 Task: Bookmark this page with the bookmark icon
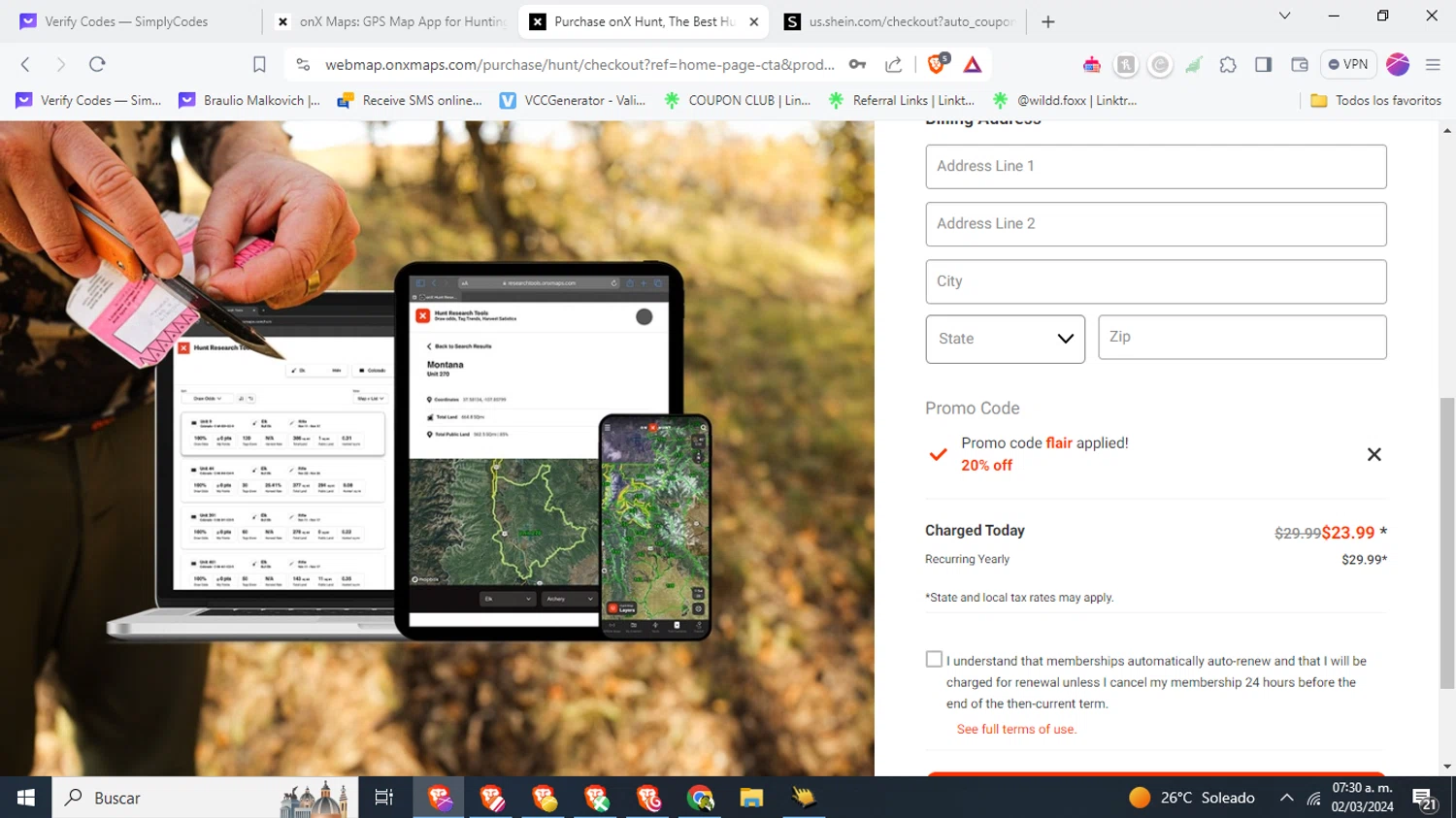point(259,64)
